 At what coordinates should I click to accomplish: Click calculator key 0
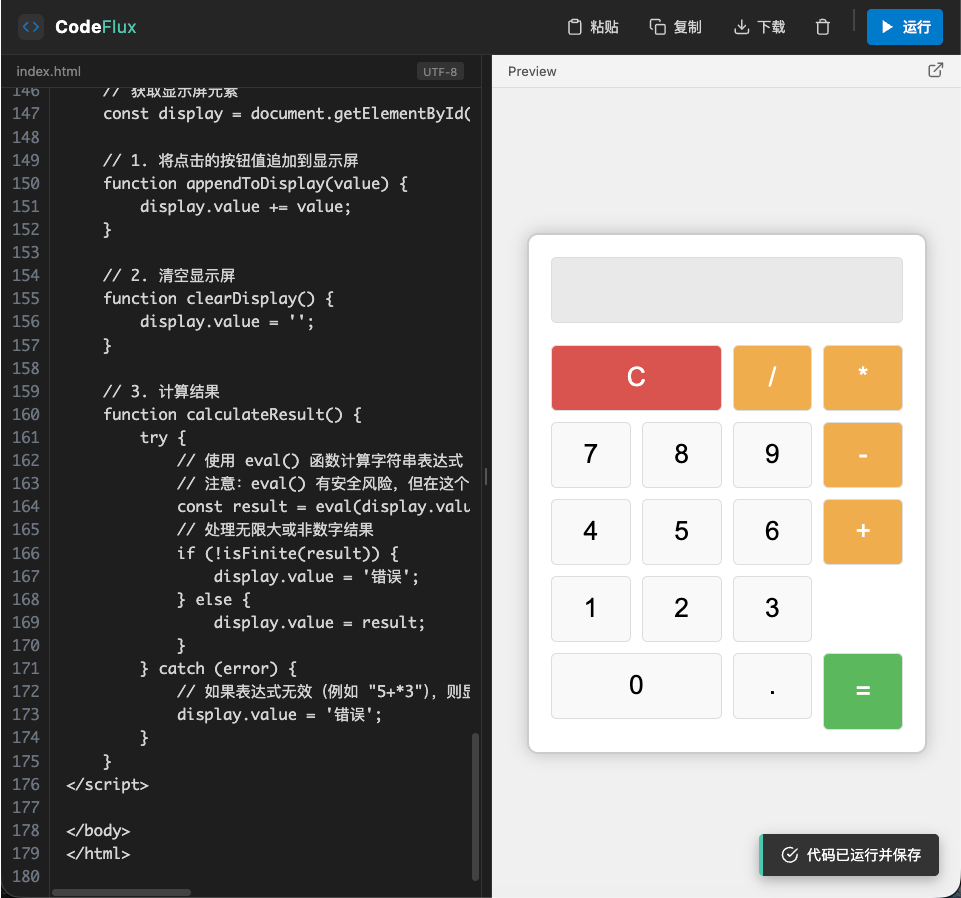coord(636,685)
